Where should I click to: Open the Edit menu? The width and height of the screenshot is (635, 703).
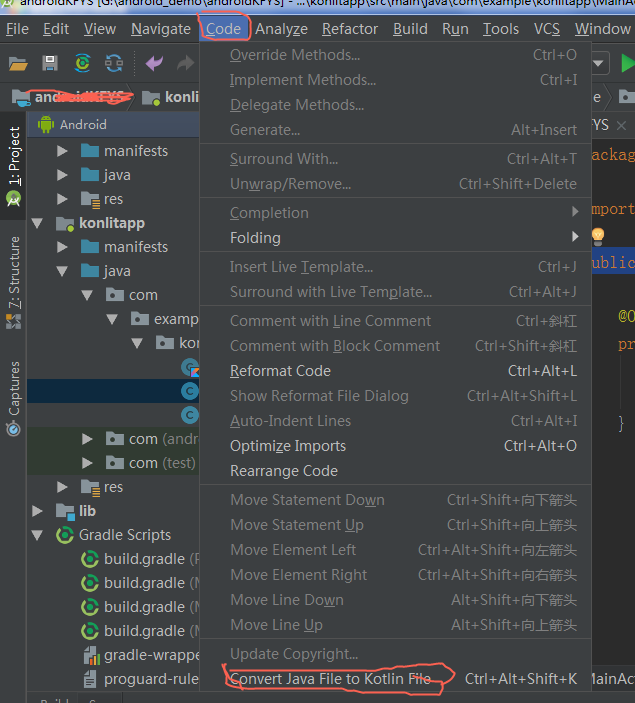click(x=56, y=29)
